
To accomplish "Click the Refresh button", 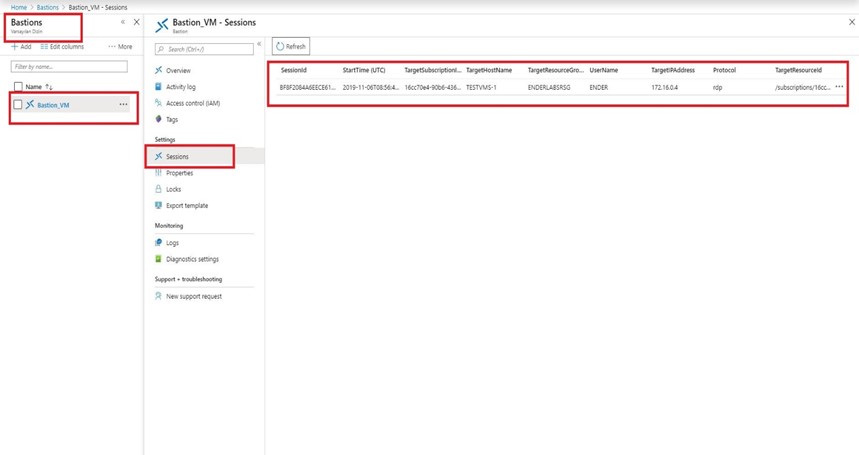I will pyautogui.click(x=291, y=47).
